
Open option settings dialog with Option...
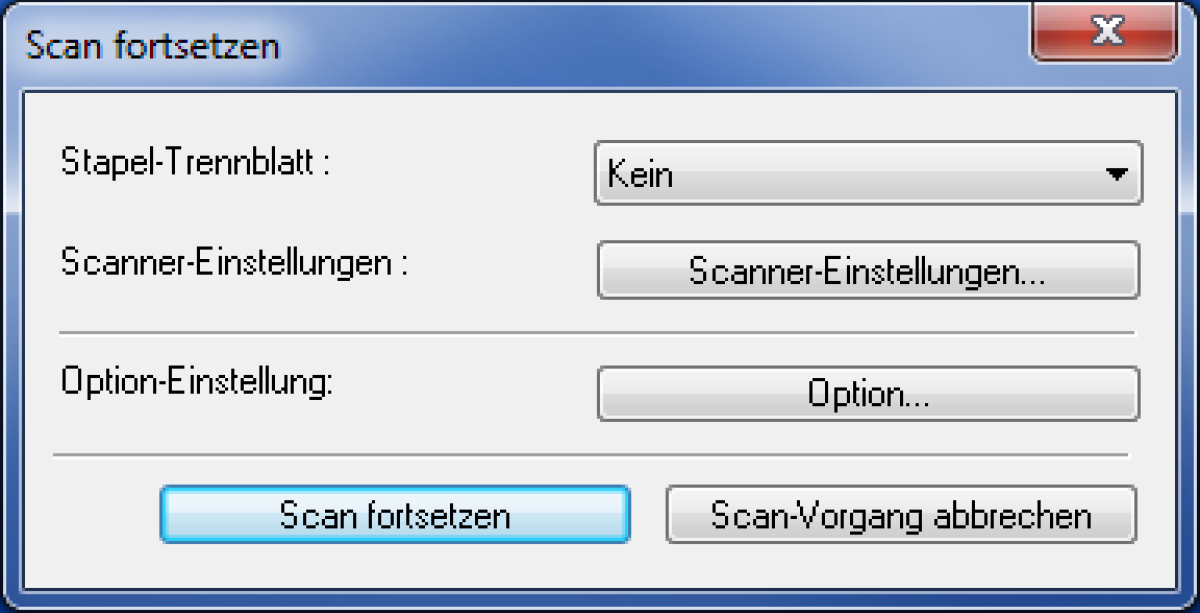[868, 394]
